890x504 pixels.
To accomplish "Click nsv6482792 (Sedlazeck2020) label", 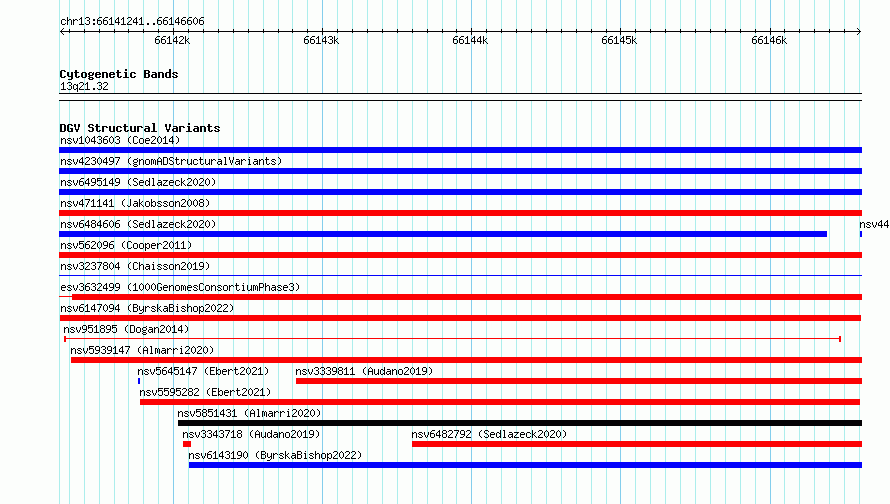I will click(x=489, y=434).
